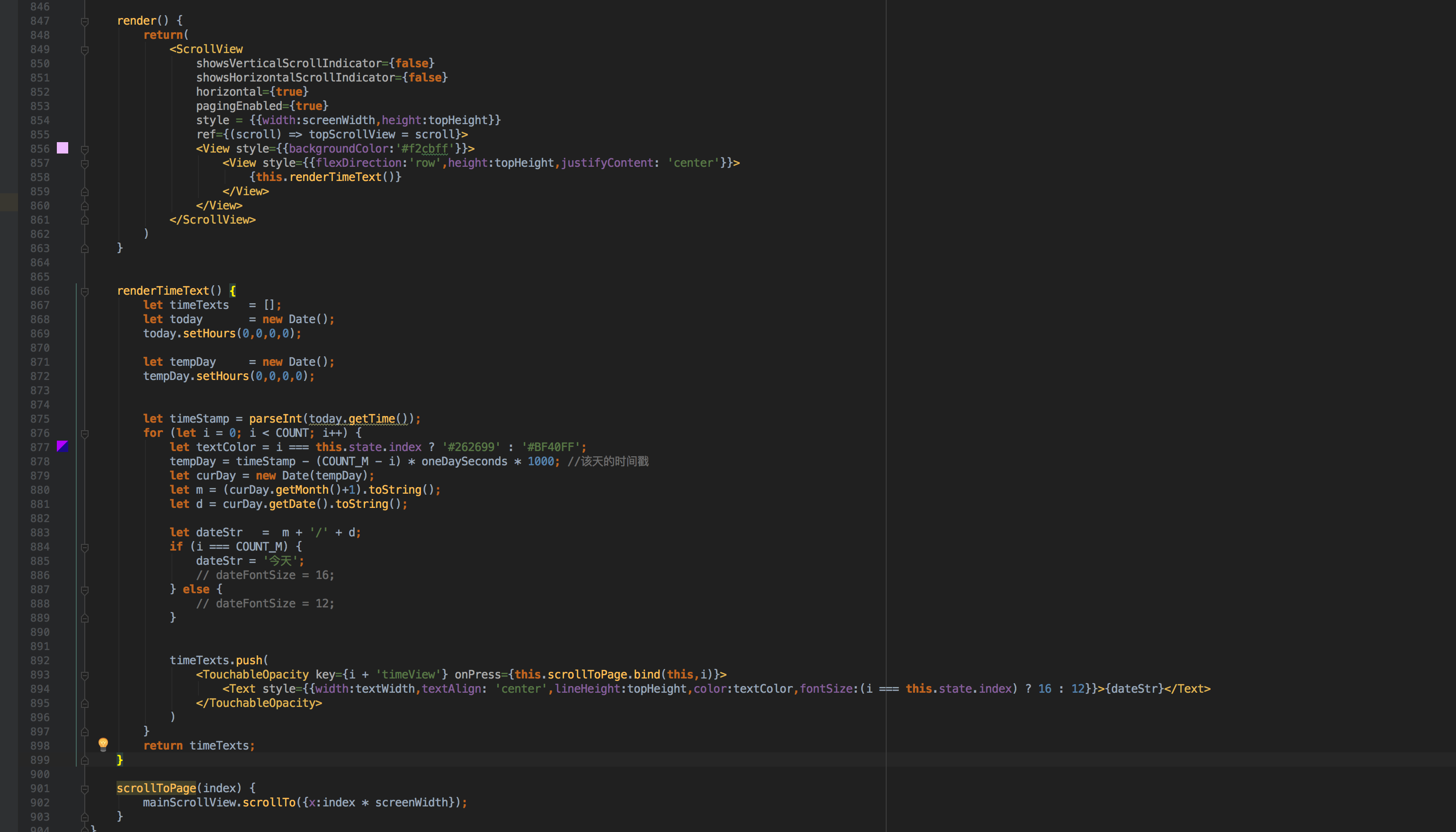Select the highlighted scrollToPage identifier
This screenshot has height=832, width=1456.
(156, 788)
